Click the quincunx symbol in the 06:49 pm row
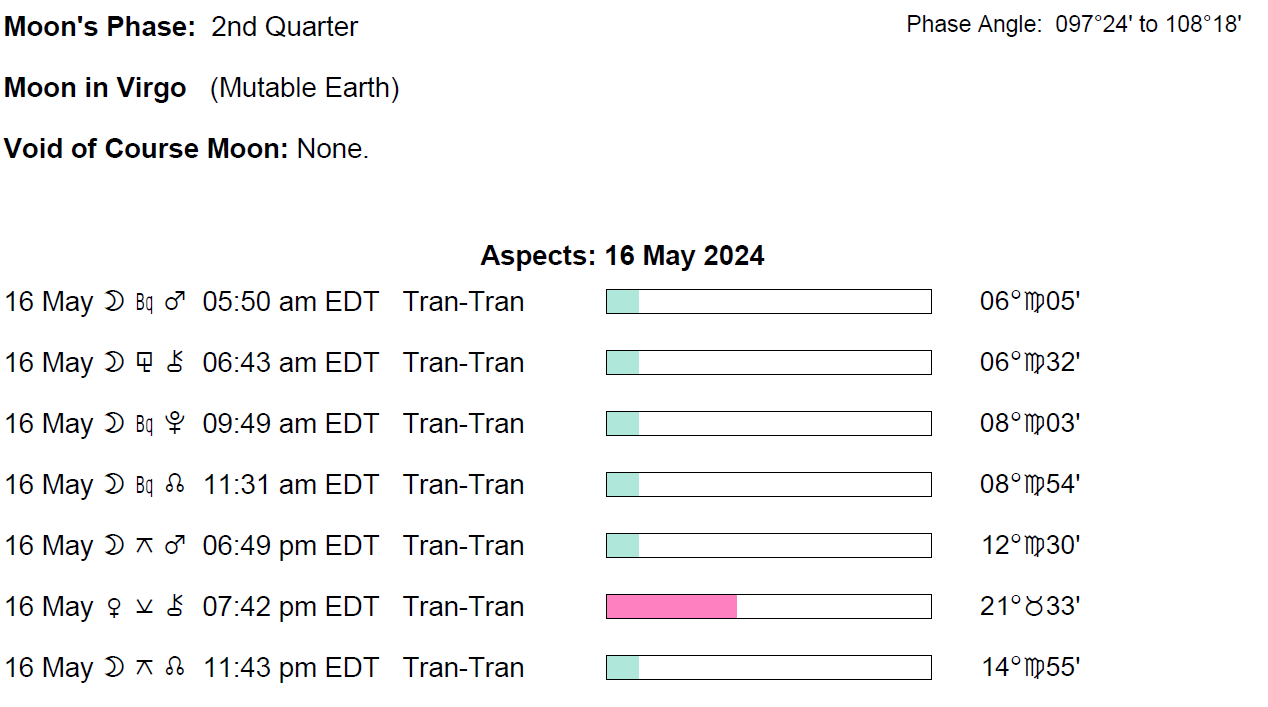 click(144, 546)
